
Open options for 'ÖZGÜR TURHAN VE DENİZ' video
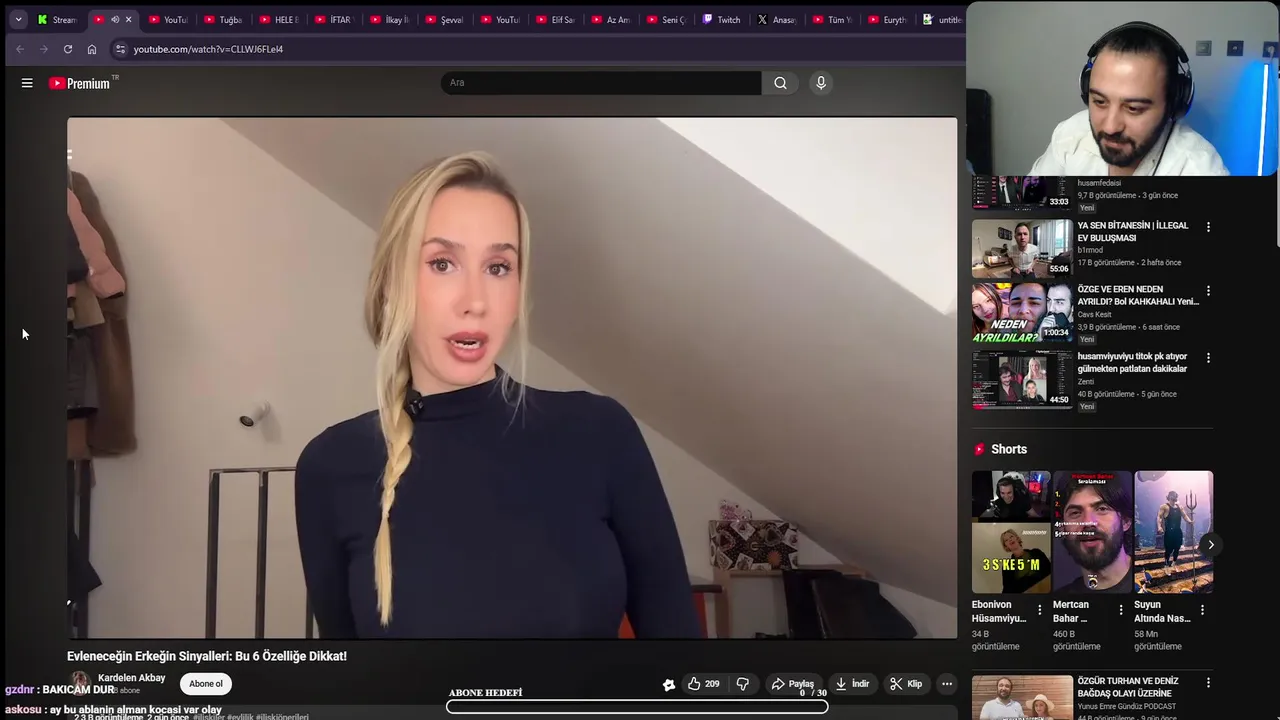point(1208,682)
